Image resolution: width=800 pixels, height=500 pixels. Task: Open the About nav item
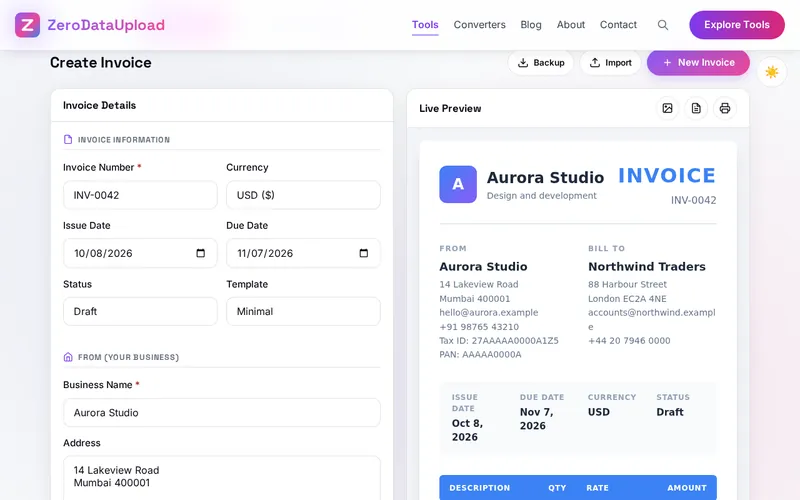(571, 24)
